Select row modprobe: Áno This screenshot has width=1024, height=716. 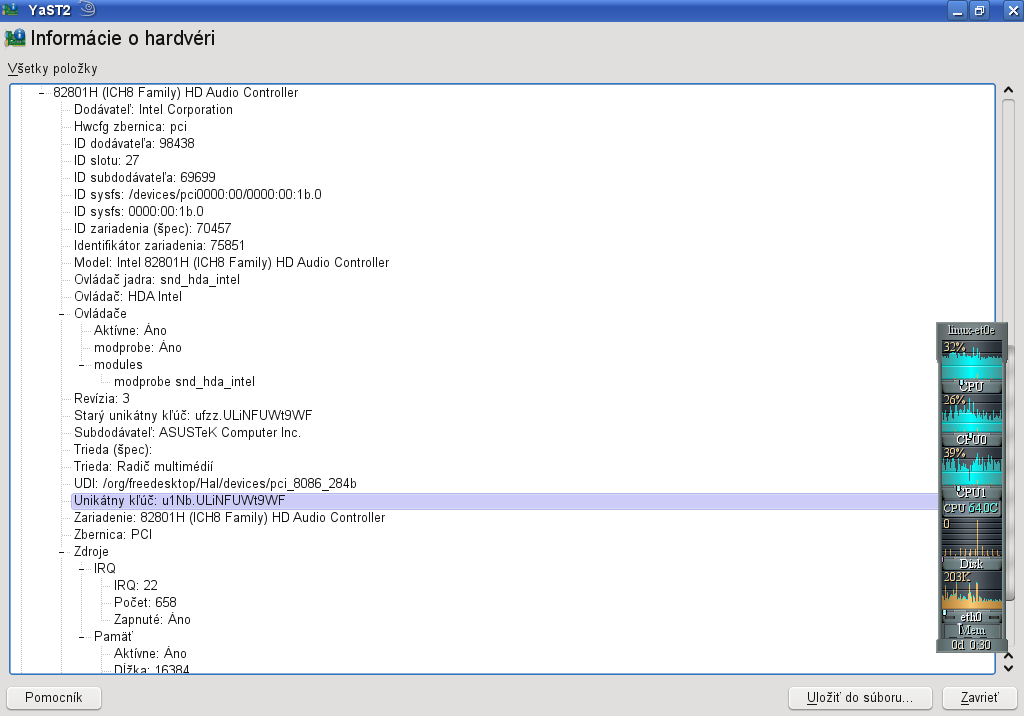click(x=137, y=348)
